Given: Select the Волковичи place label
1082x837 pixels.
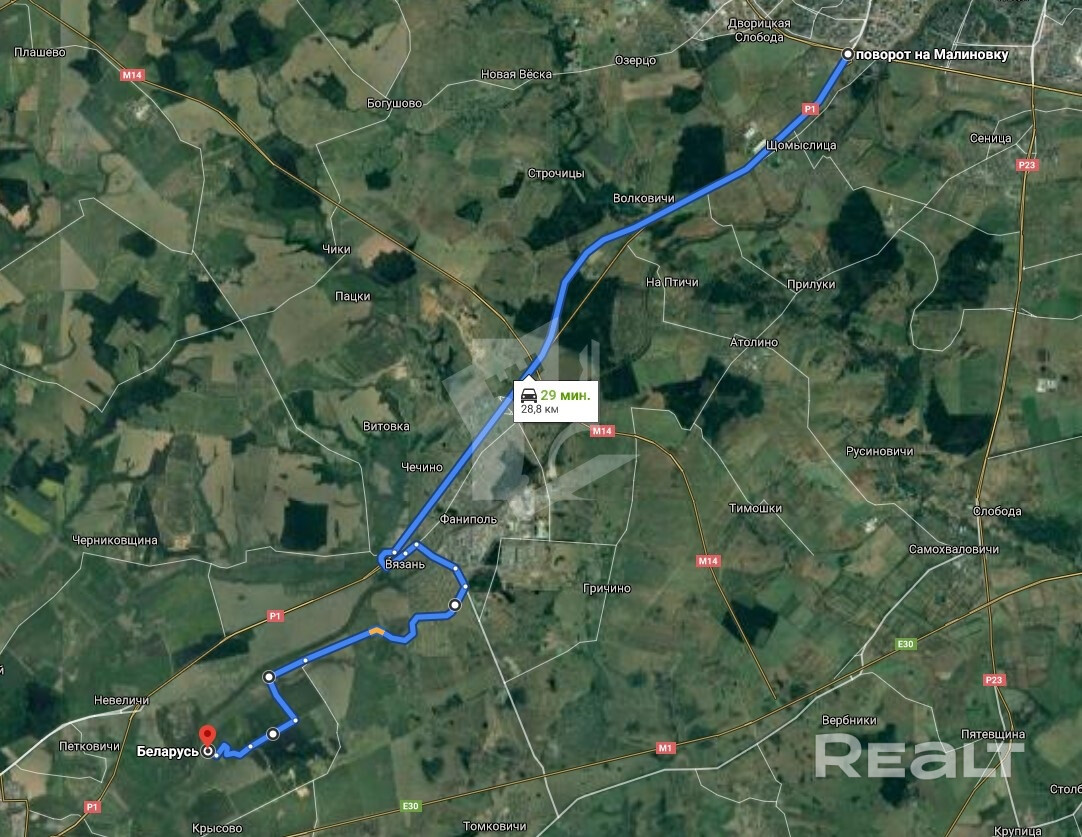Looking at the screenshot, I should tap(644, 198).
